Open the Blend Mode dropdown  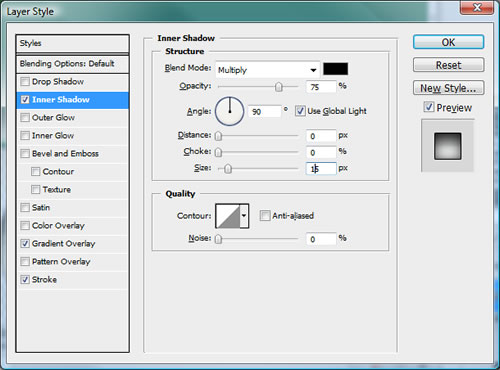(268, 70)
